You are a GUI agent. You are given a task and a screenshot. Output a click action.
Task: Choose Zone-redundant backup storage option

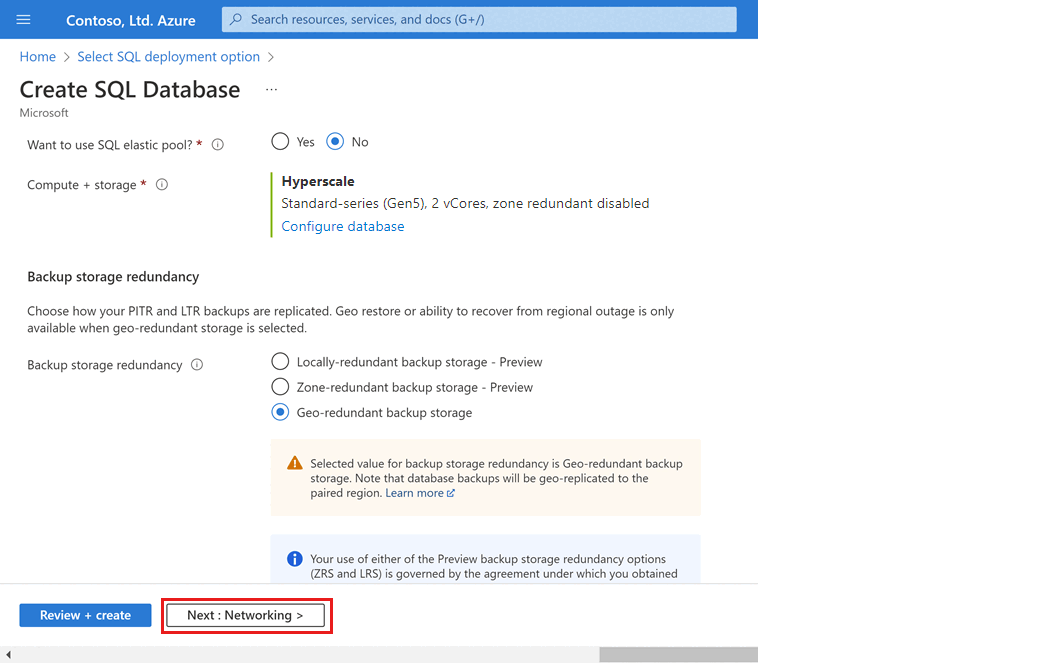(281, 387)
